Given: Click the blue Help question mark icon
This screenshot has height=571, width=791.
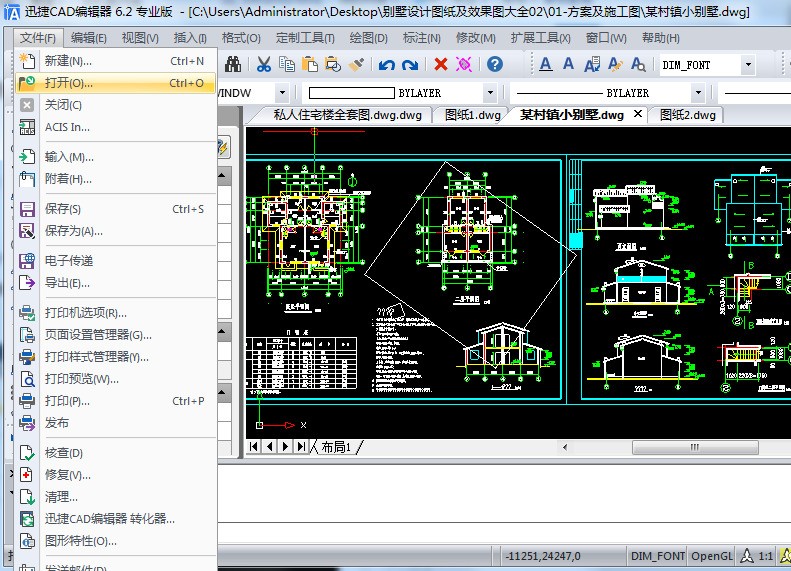Looking at the screenshot, I should 495,64.
